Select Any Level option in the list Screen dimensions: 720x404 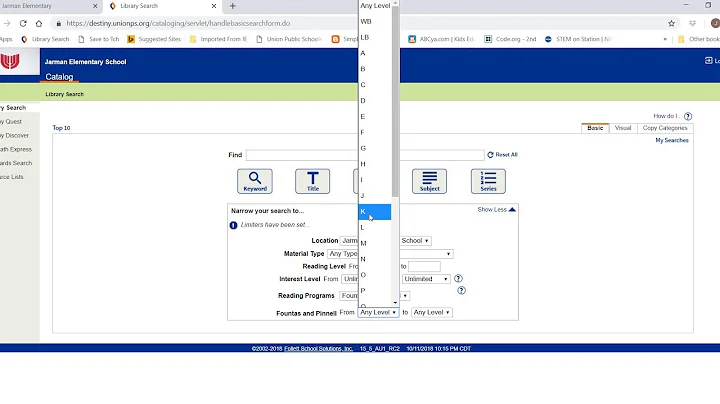coord(375,6)
